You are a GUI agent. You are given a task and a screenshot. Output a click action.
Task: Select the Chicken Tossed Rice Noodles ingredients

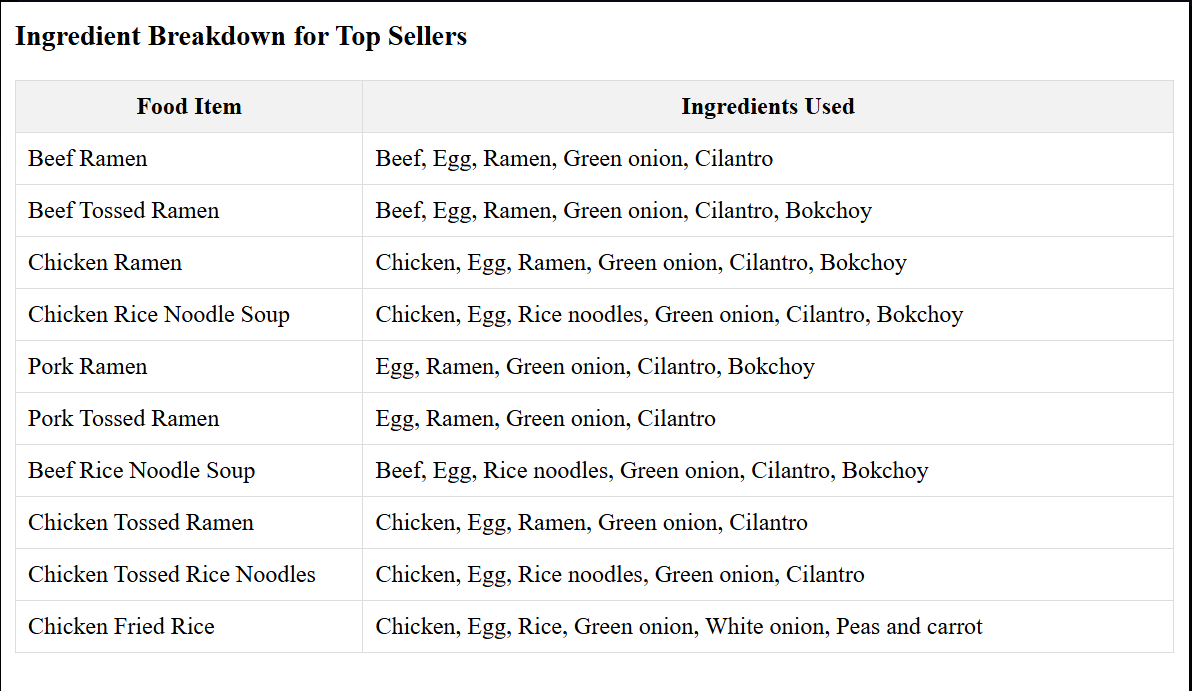[x=620, y=575]
